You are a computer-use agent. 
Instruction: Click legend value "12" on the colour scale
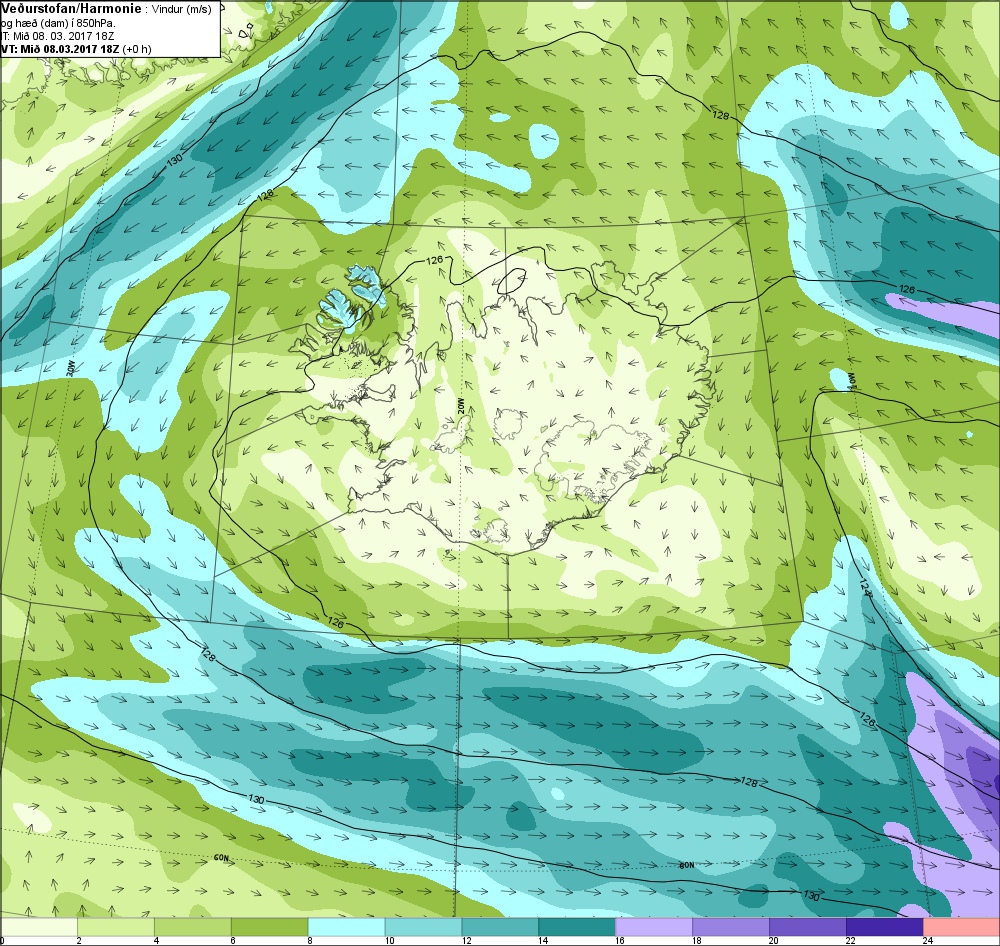pos(466,940)
